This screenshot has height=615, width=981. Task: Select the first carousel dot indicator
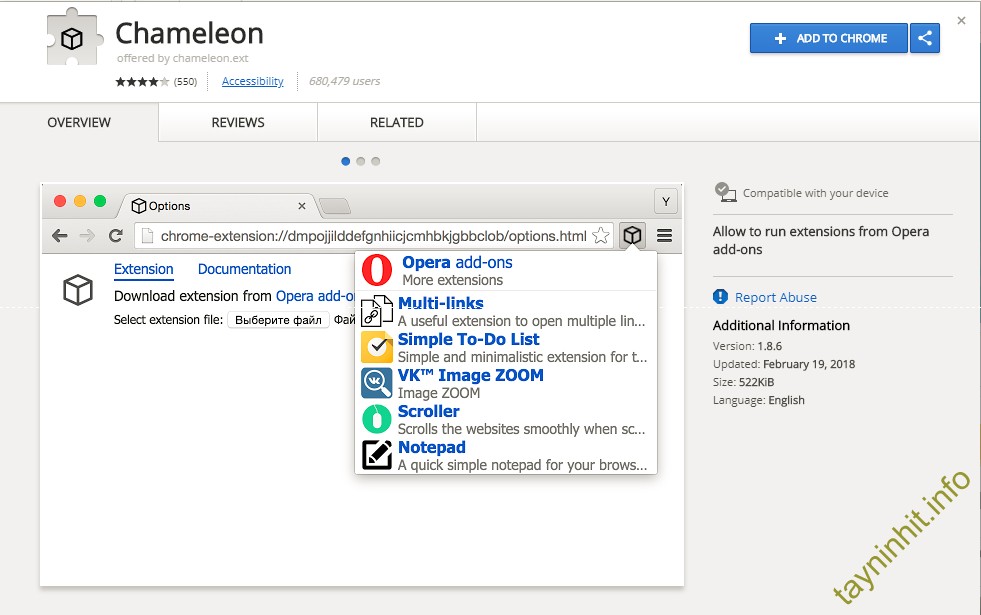point(346,161)
